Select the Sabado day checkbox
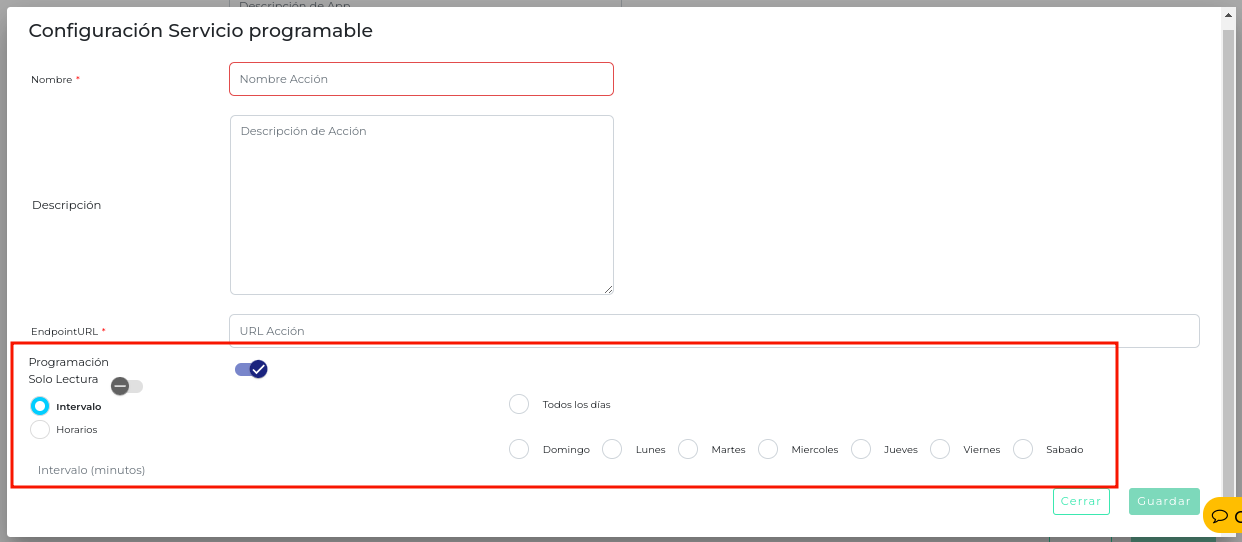The image size is (1242, 542). pyautogui.click(x=1023, y=449)
